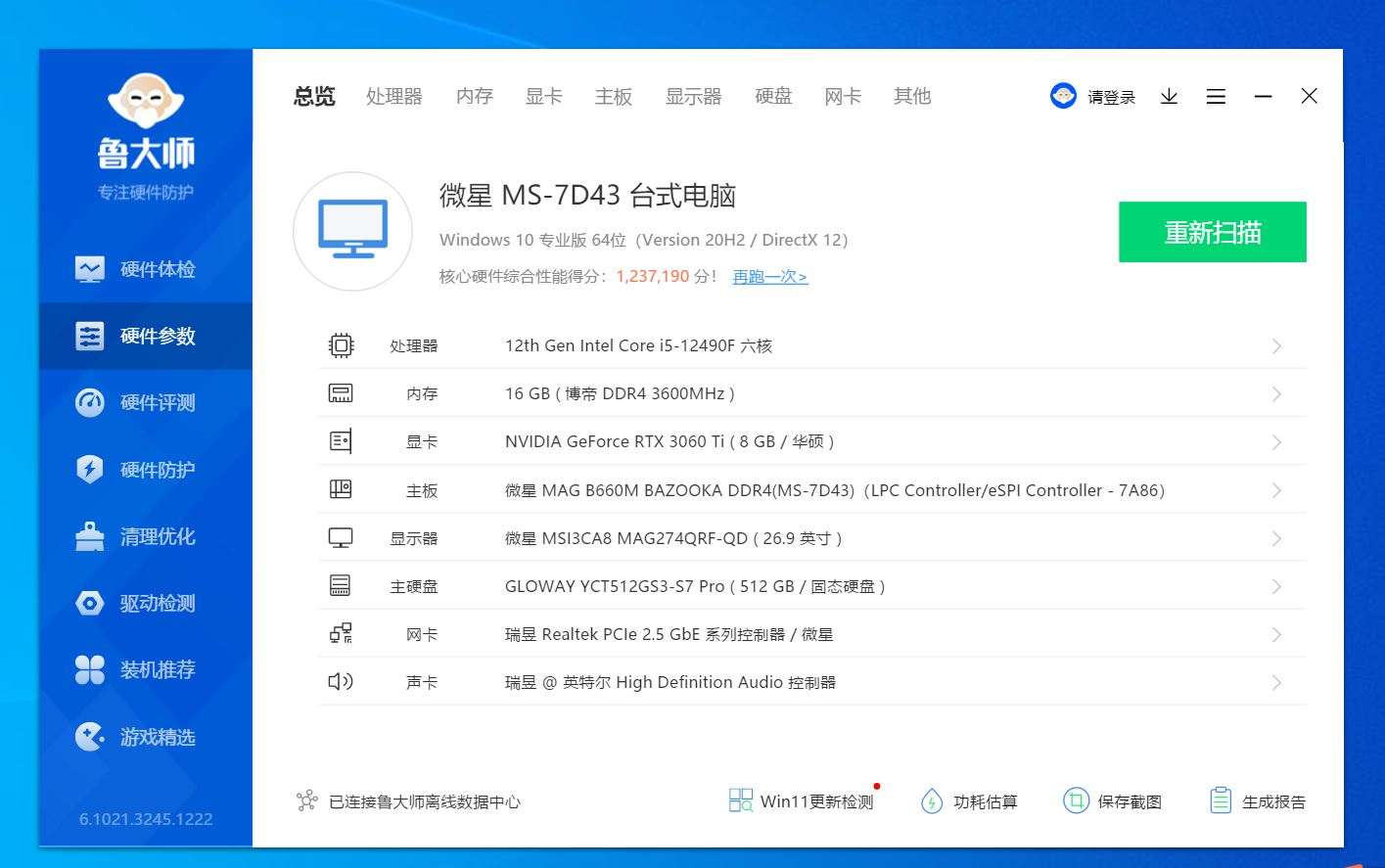This screenshot has width=1385, height=868.
Task: Expand the 显示器 row chevron
Action: pos(1276,538)
